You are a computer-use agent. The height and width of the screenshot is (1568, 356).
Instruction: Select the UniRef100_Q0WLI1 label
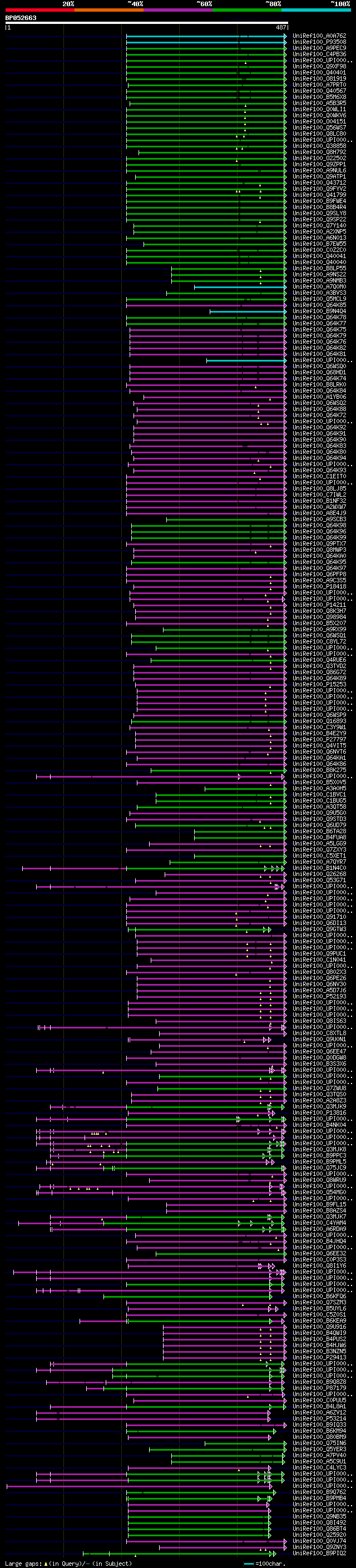[x=319, y=110]
